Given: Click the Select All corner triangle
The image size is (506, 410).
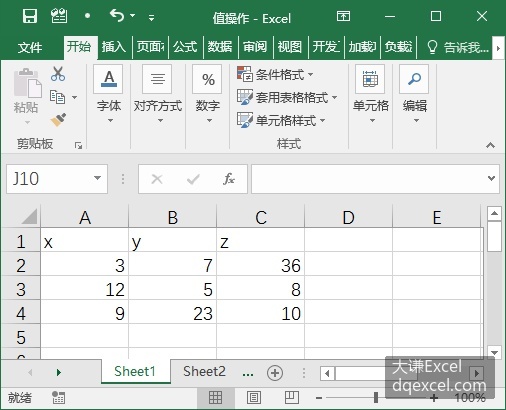Looking at the screenshot, I should coord(29,216).
